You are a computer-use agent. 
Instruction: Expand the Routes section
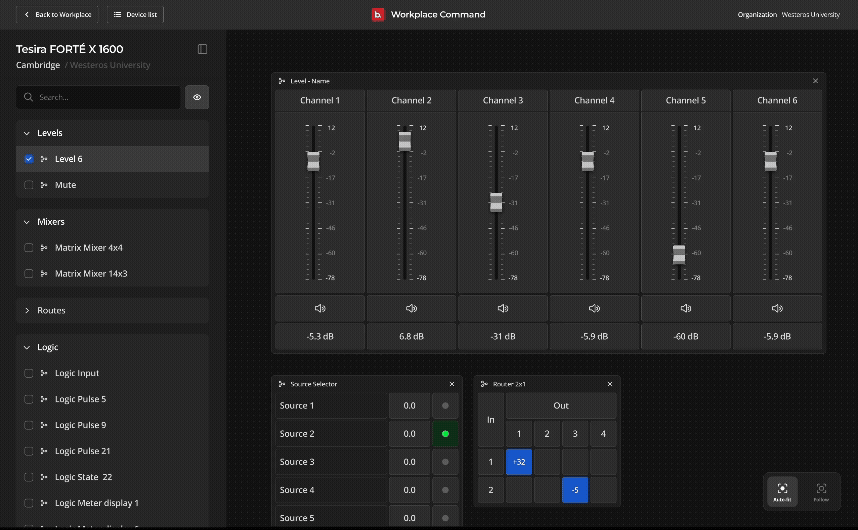27,310
